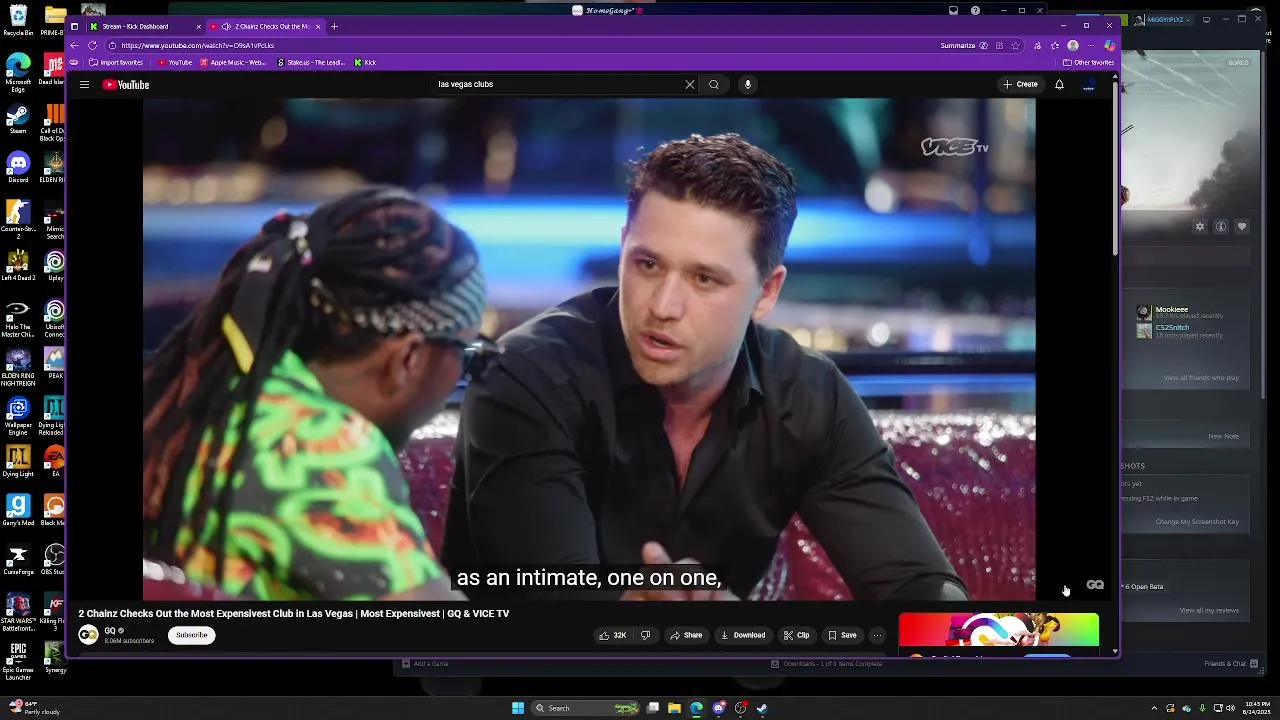Download the video with Download button
This screenshot has height=720, width=1280.
tap(743, 635)
